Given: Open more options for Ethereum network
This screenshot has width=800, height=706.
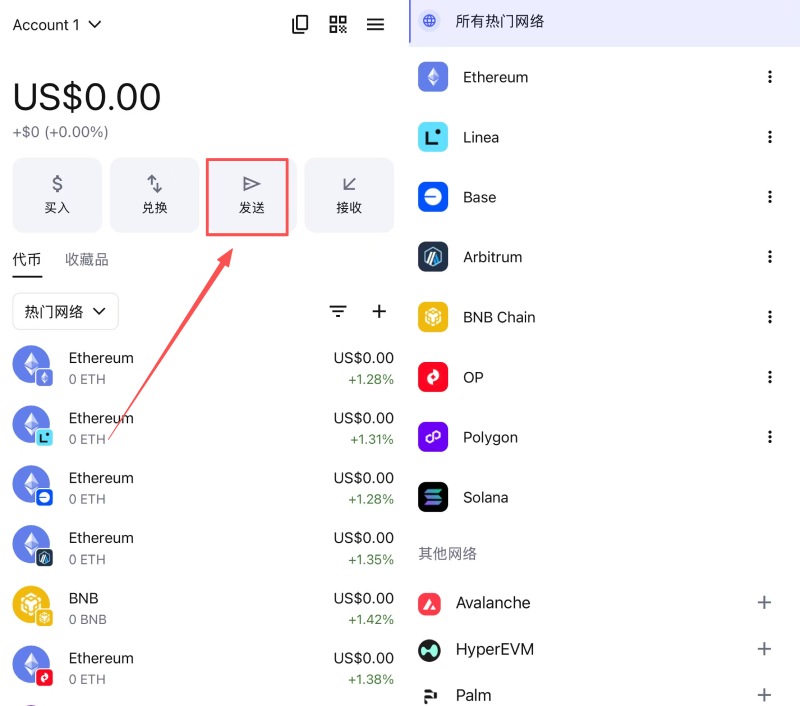Looking at the screenshot, I should (770, 77).
